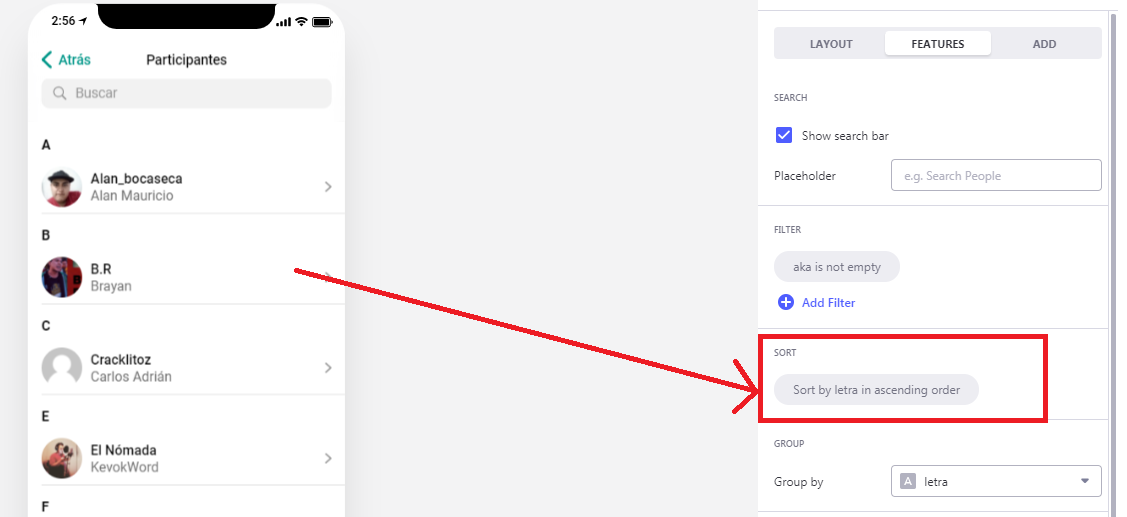Click the A text-type icon in Group by
Screen dimensions: 1127x517
(908, 482)
